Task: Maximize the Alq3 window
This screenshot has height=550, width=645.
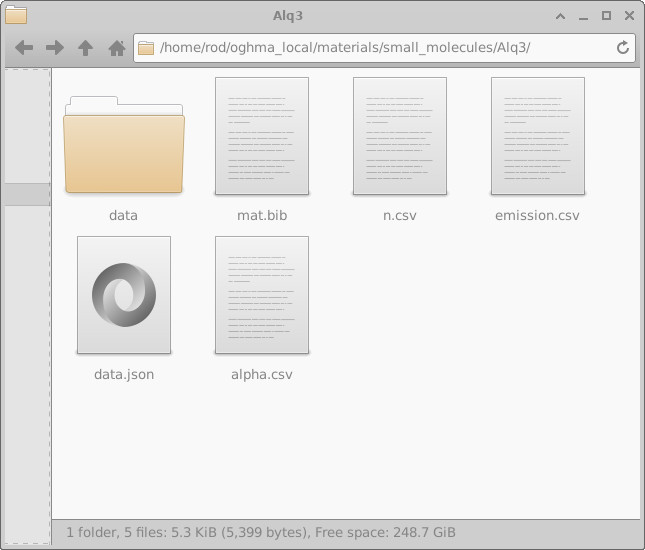Action: (x=606, y=15)
